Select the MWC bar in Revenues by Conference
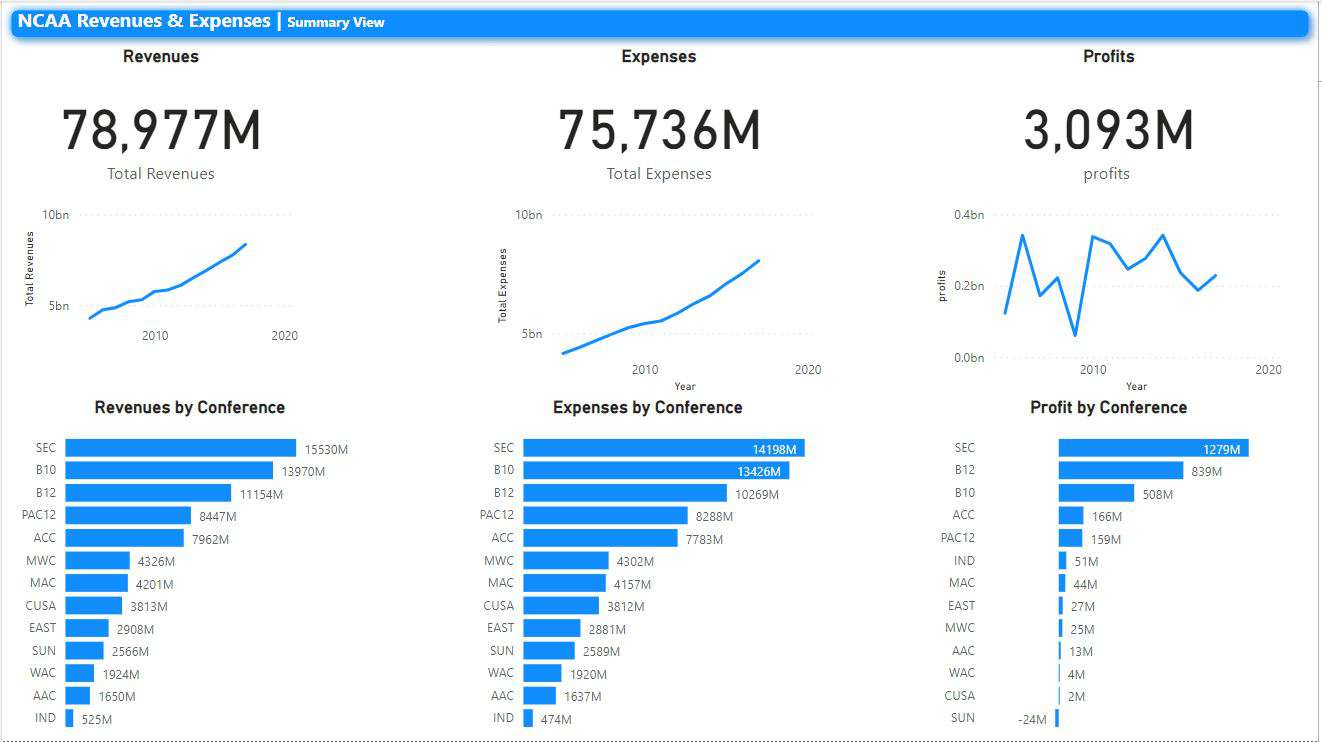Screen dimensions: 1322x742 [95, 561]
